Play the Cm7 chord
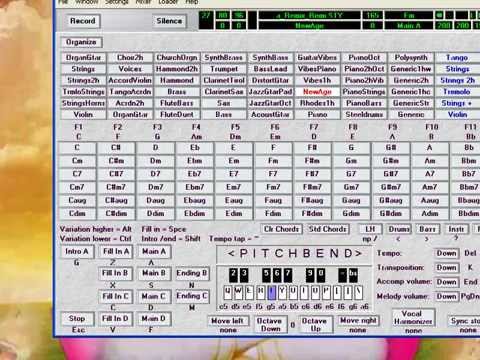 (x=77, y=187)
